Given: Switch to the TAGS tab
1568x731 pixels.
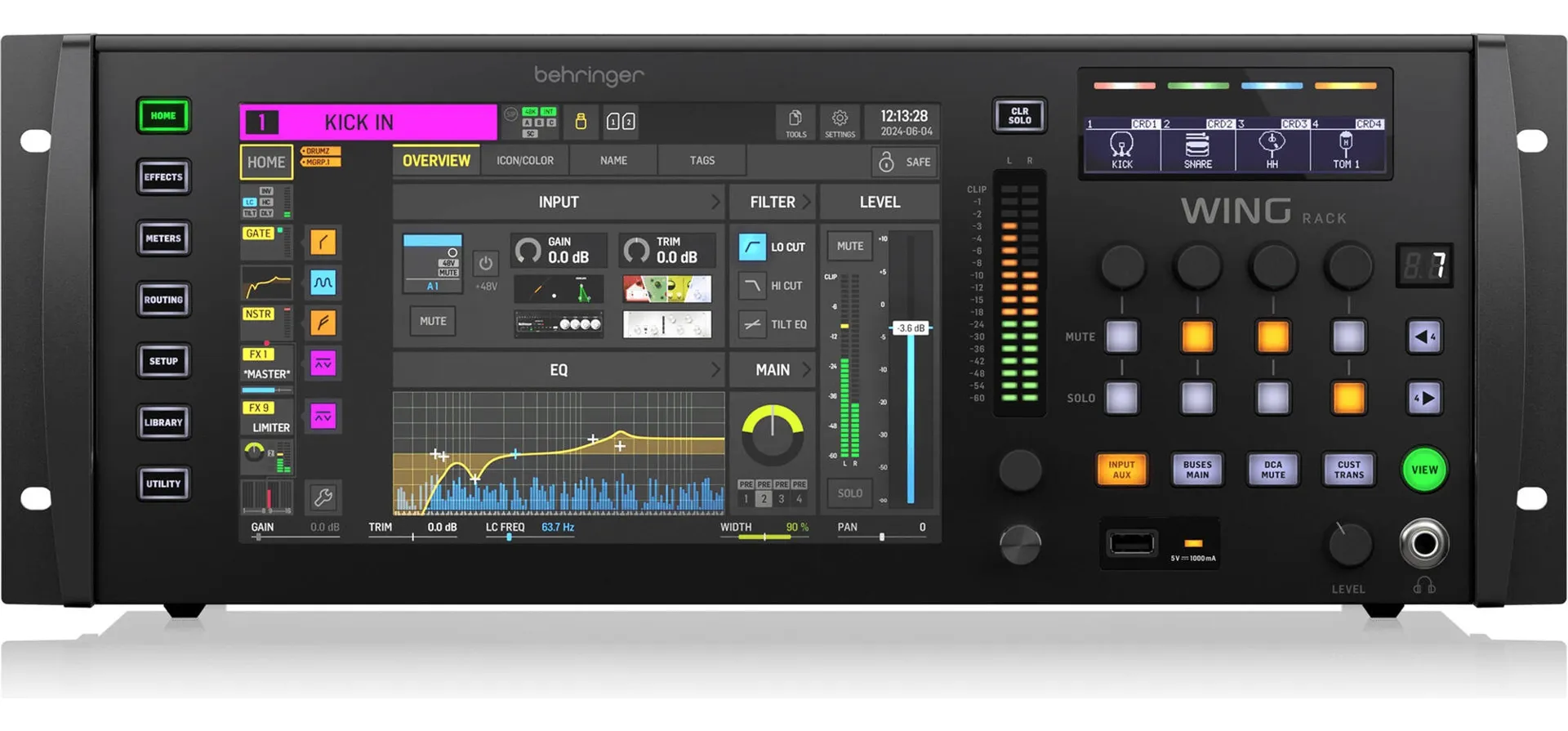Looking at the screenshot, I should (x=702, y=161).
